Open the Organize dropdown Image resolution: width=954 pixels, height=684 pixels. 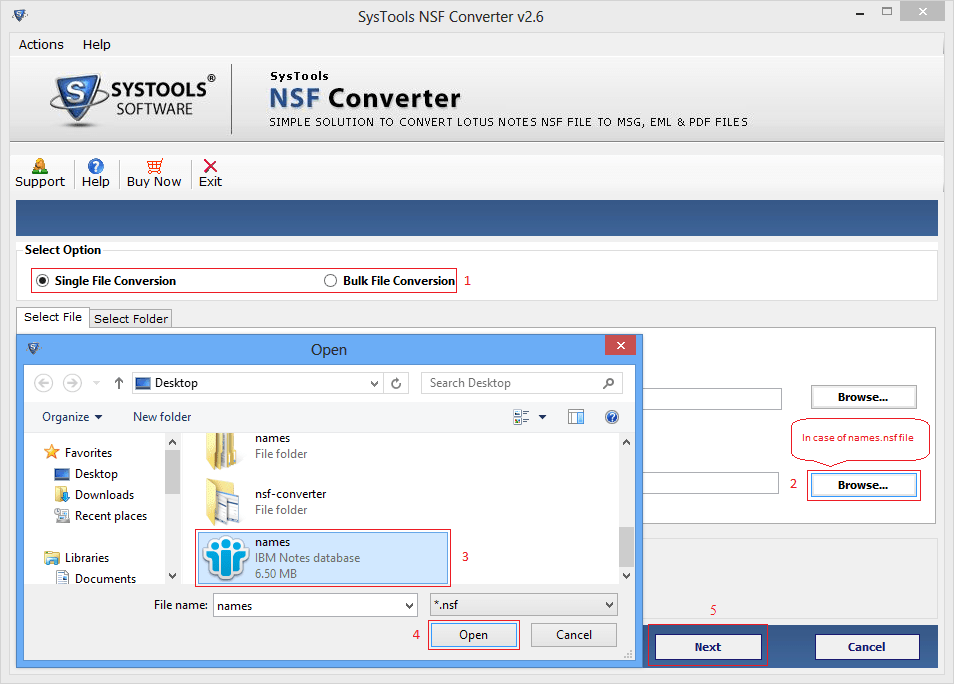(72, 417)
